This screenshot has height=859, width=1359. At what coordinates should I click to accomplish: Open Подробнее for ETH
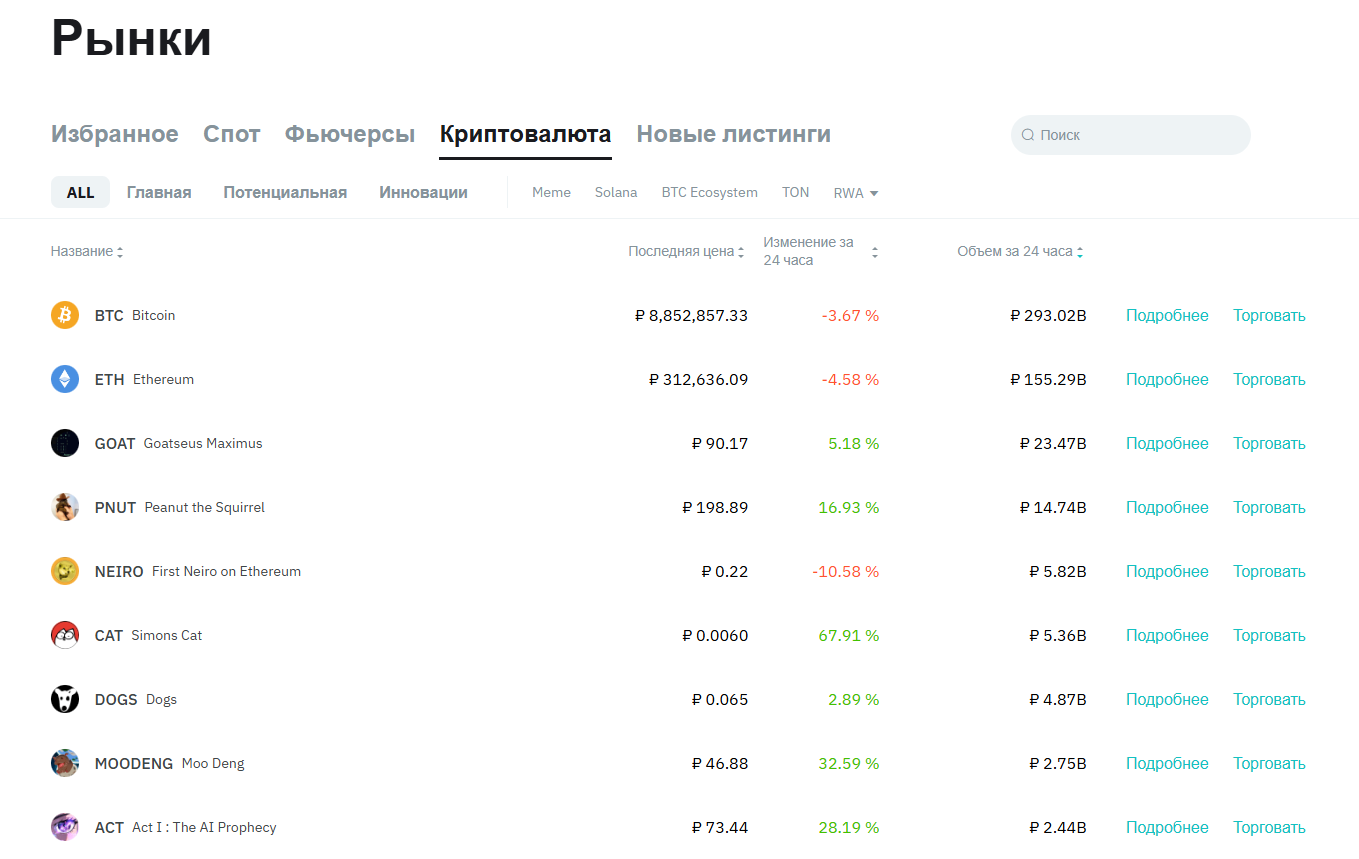click(x=1167, y=379)
